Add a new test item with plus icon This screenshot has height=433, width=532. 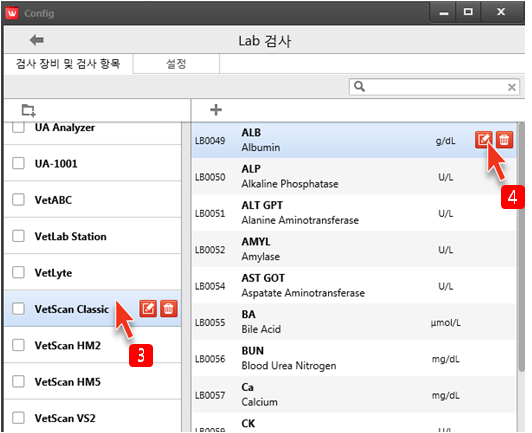click(x=216, y=110)
